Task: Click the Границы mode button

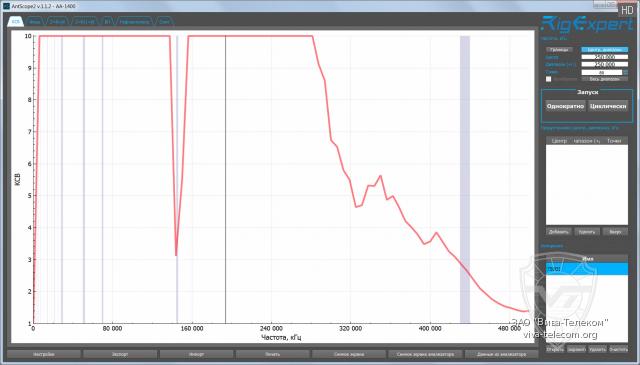Action: point(559,49)
